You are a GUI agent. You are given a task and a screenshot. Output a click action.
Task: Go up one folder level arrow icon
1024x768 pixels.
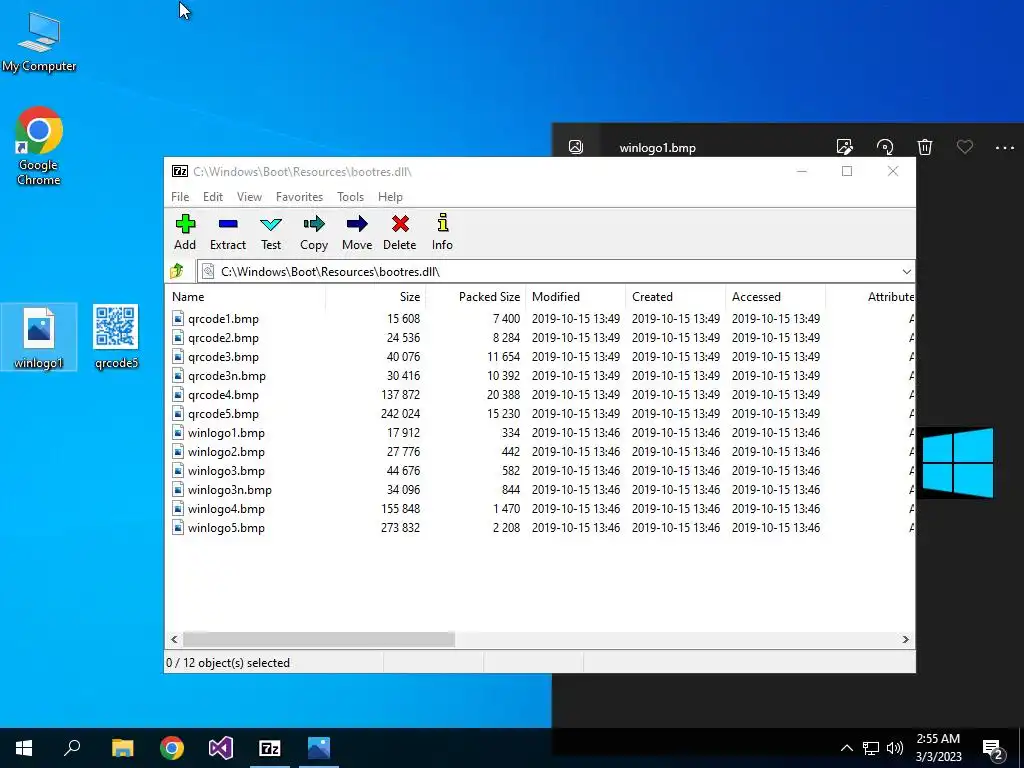(x=176, y=271)
